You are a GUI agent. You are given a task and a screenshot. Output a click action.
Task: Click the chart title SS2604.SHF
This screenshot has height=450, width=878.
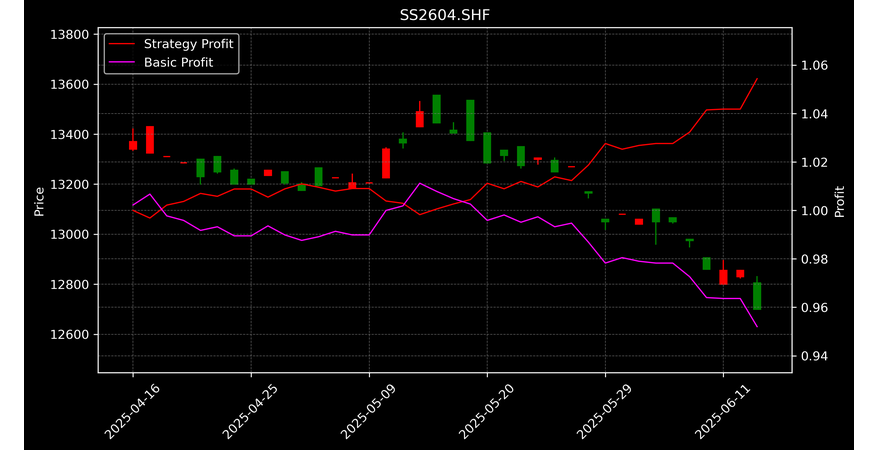pyautogui.click(x=445, y=15)
